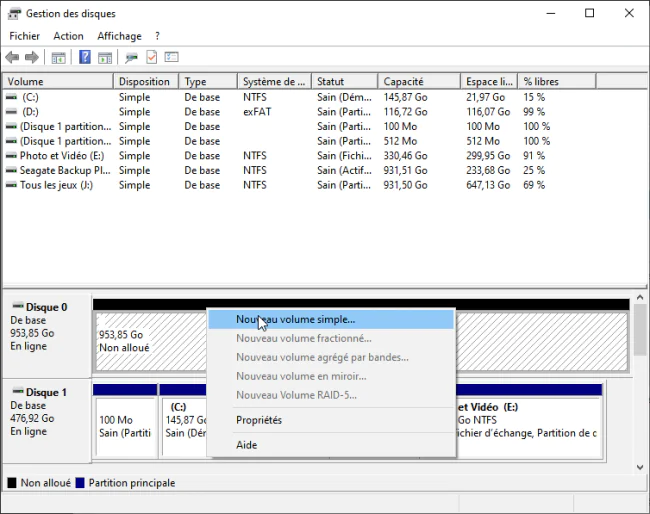Click blue Partition principale legend swatch
This screenshot has height=514, width=650.
point(80,483)
